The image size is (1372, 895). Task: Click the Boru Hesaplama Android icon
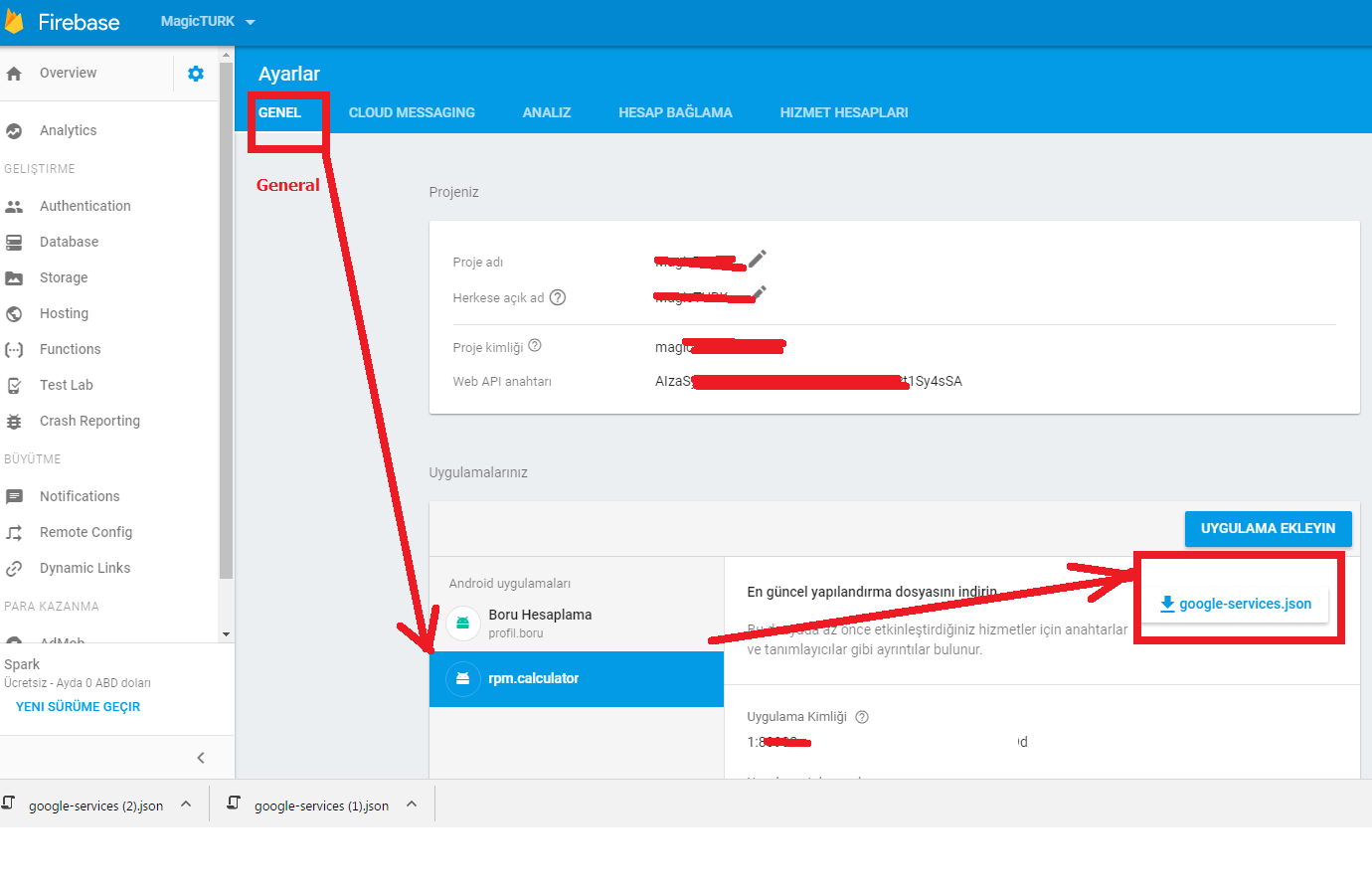click(x=462, y=624)
